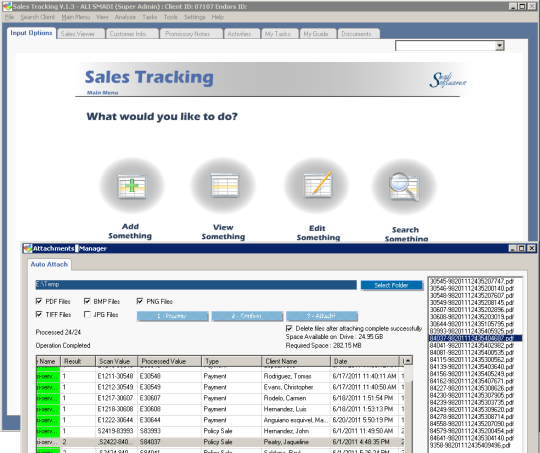Toggle Delete files after attaching checkbox

[289, 328]
